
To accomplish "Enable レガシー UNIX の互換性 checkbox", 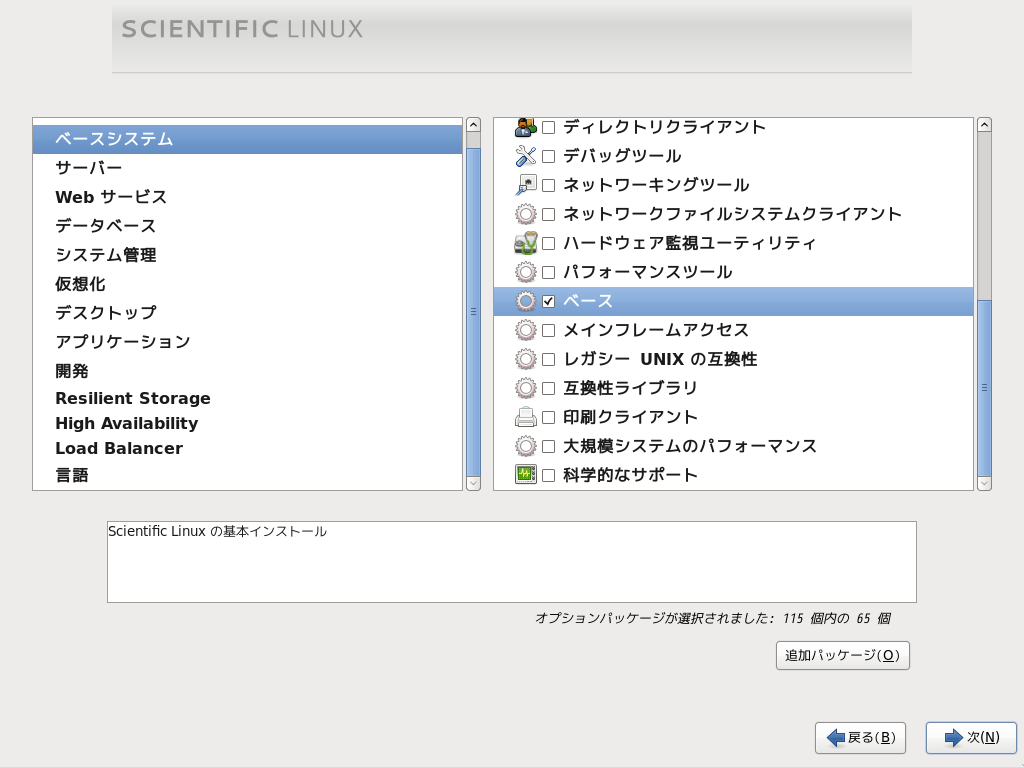I will point(549,359).
